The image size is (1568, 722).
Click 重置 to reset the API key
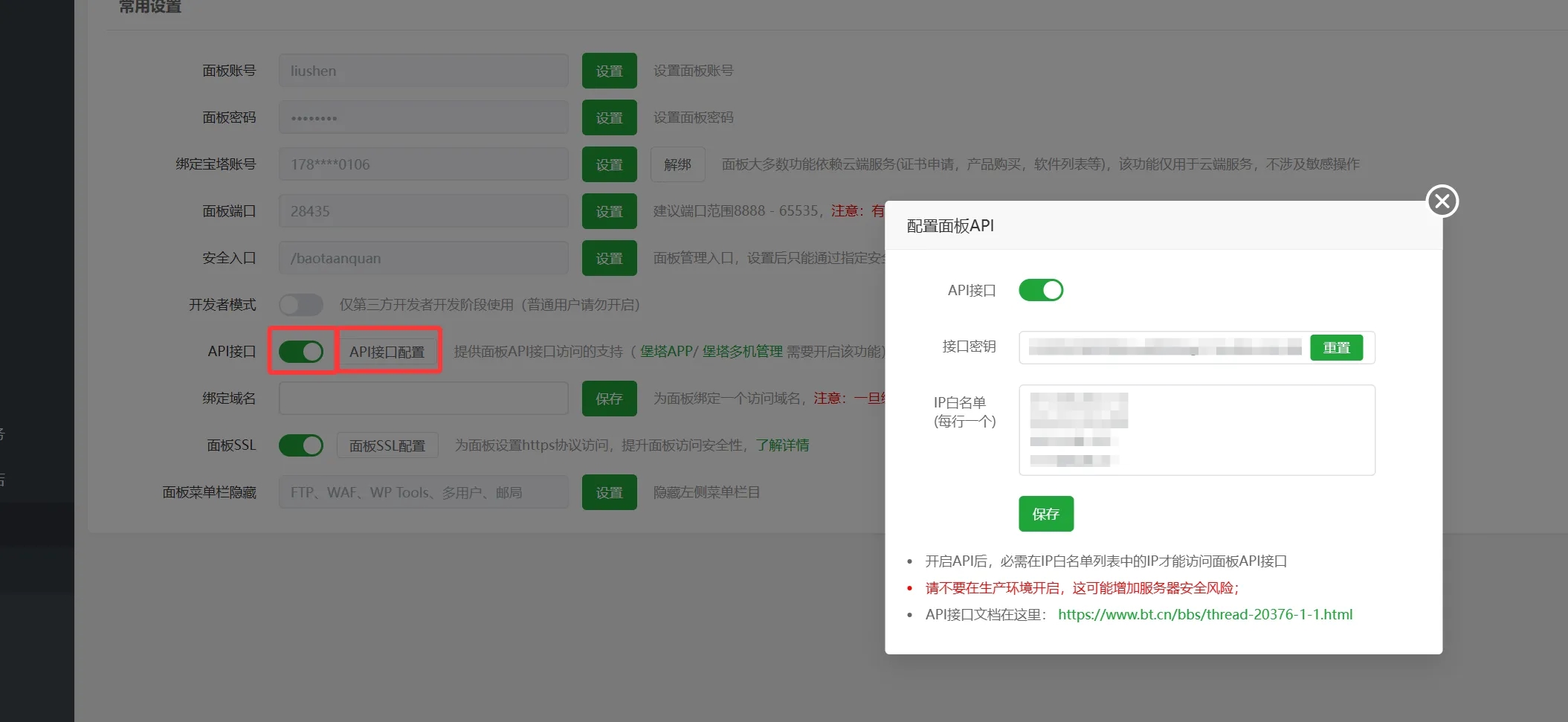click(x=1336, y=347)
